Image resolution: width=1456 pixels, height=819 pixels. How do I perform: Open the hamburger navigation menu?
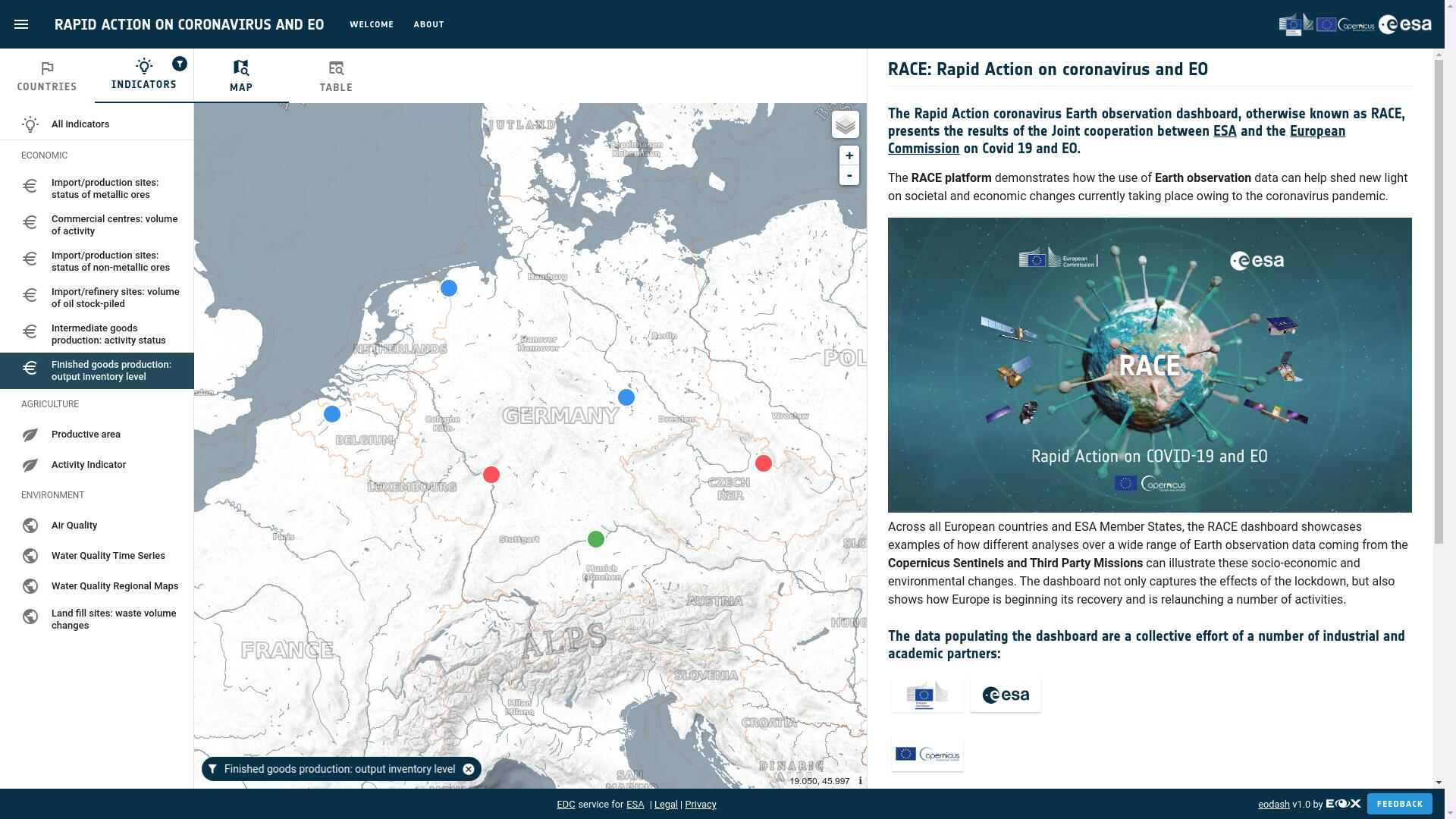pyautogui.click(x=21, y=24)
